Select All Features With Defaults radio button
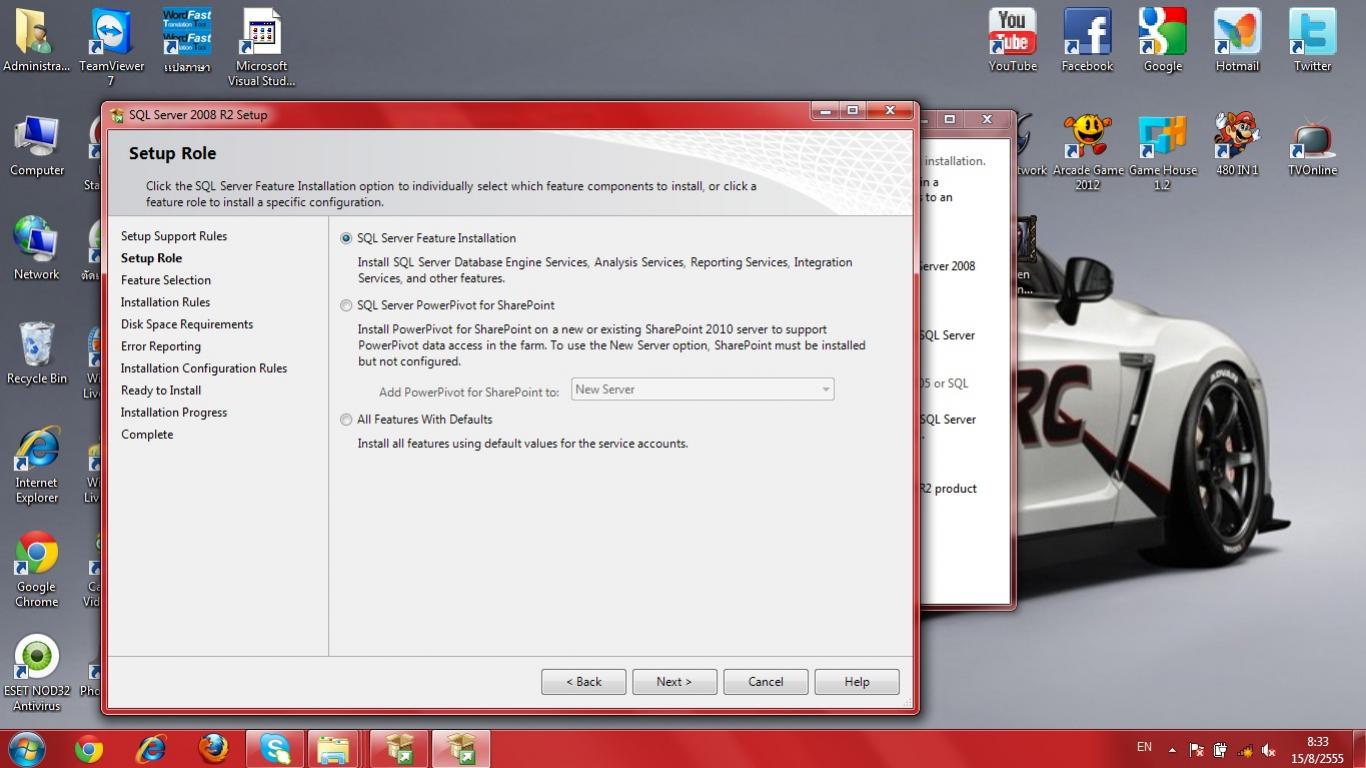Viewport: 1366px width, 768px height. point(346,419)
